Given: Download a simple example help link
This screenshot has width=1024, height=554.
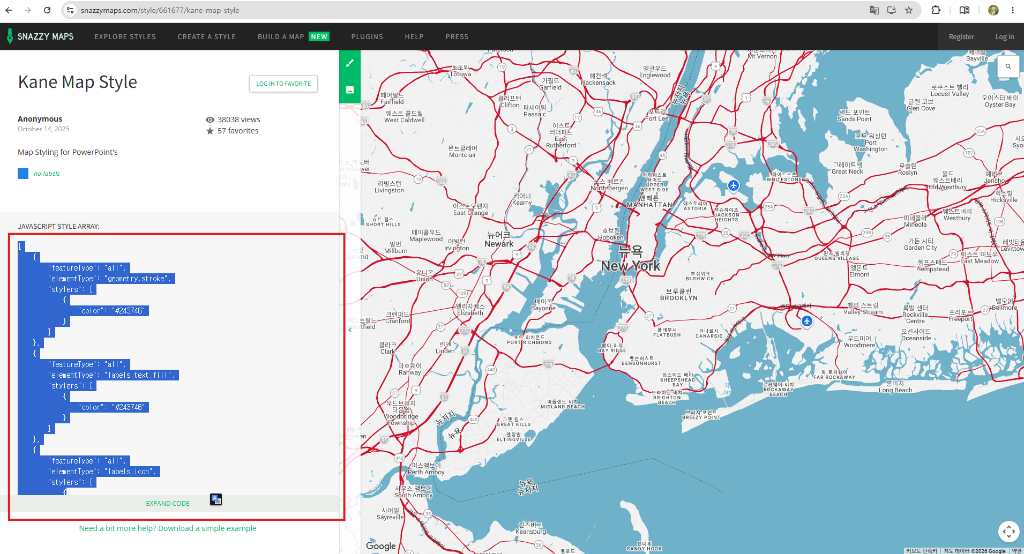Looking at the screenshot, I should (x=168, y=528).
